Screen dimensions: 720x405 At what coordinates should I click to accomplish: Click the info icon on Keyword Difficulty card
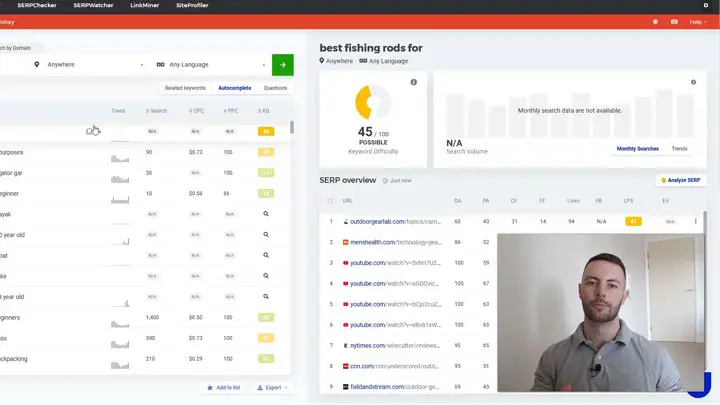pos(414,82)
